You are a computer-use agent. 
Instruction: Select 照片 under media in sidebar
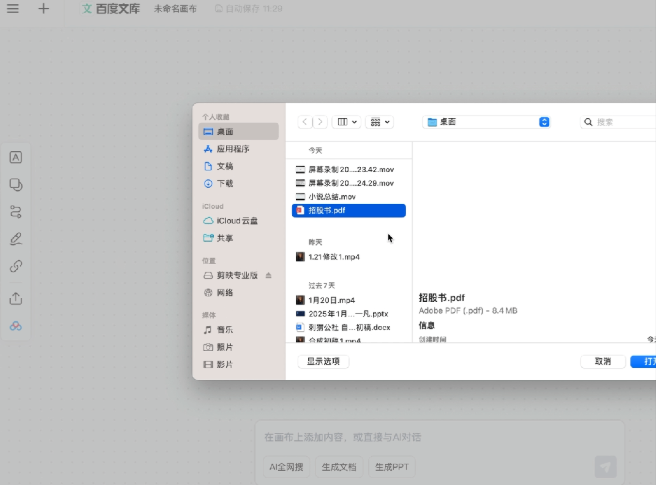[x=238, y=347]
